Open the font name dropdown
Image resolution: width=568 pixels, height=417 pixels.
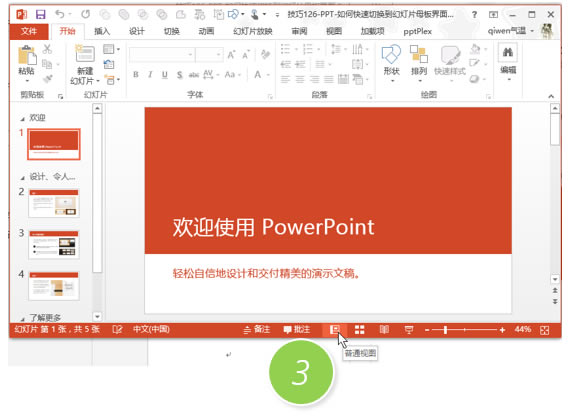coord(190,55)
